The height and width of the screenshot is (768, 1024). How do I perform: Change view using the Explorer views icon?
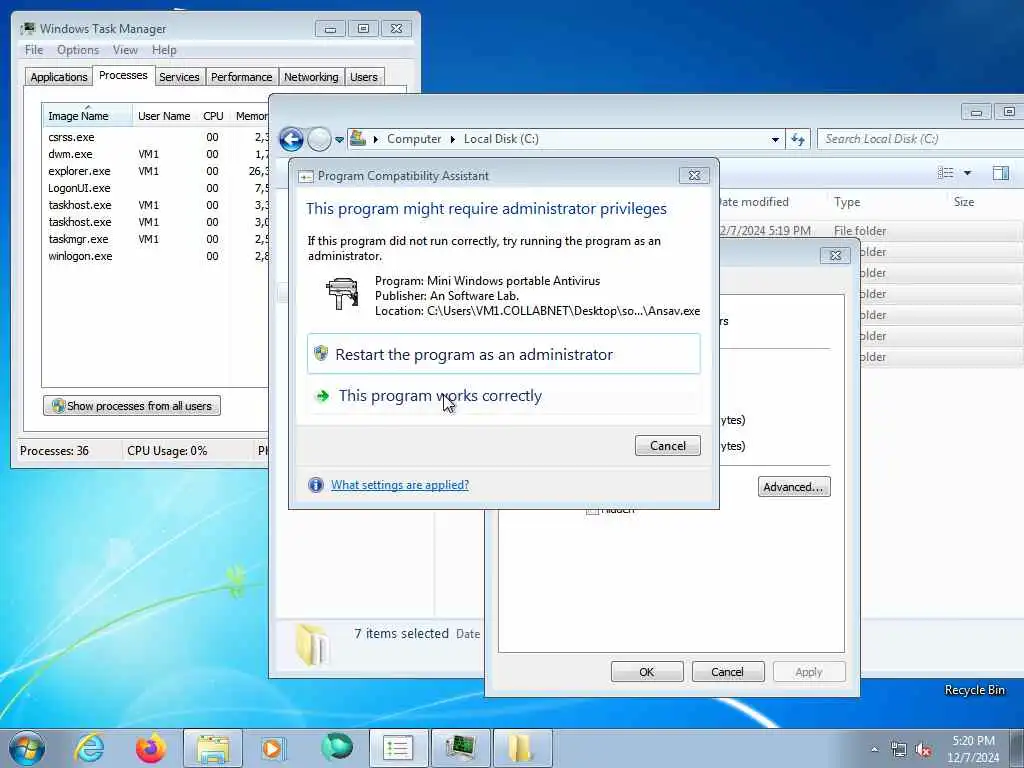[945, 172]
